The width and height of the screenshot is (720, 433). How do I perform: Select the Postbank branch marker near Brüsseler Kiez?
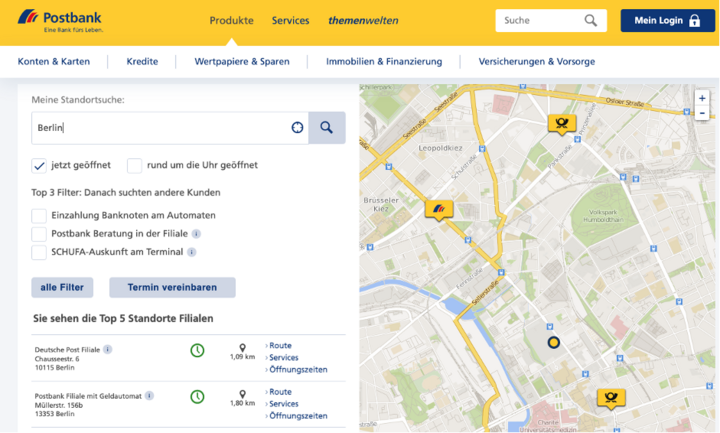pos(439,210)
